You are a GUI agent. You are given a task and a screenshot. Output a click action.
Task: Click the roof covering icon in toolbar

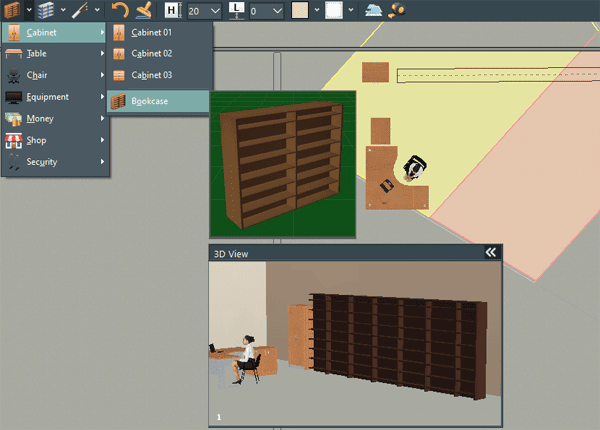[372, 11]
